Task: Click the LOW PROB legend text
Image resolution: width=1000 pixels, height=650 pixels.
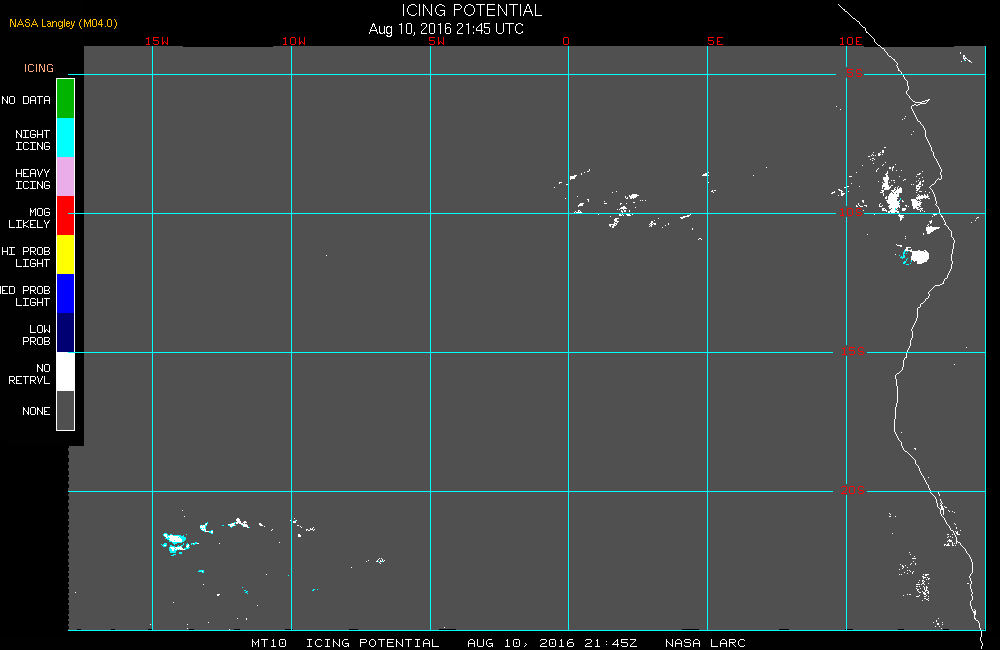Action: point(36,335)
